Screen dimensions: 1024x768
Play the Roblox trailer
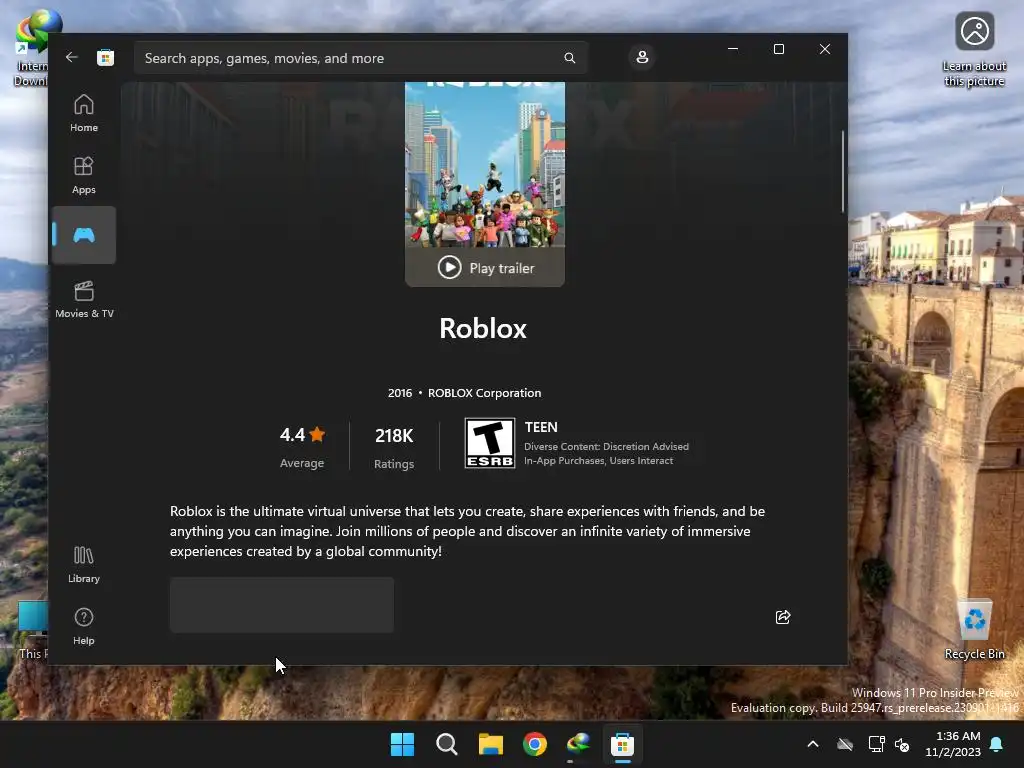coord(485,268)
